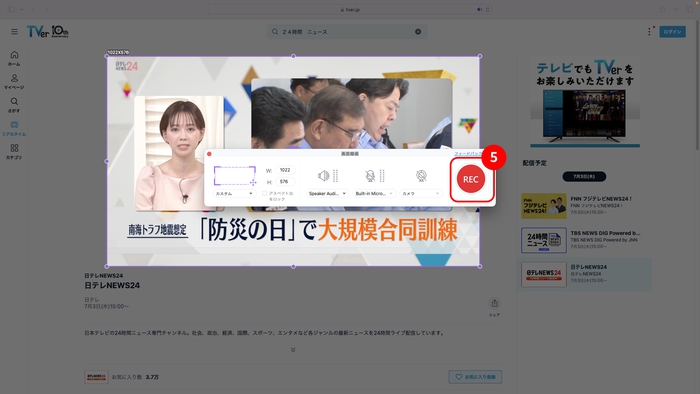The image size is (700, 394).
Task: Open the Built-in Microphone dropdown
Action: click(374, 193)
